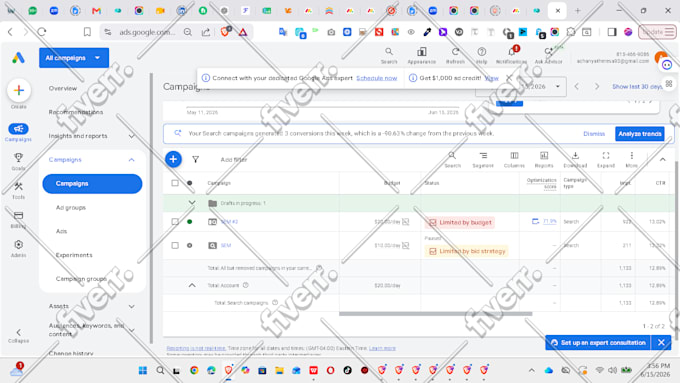Click the Refresh icon in header
Image resolution: width=680 pixels, height=383 pixels.
[x=455, y=52]
